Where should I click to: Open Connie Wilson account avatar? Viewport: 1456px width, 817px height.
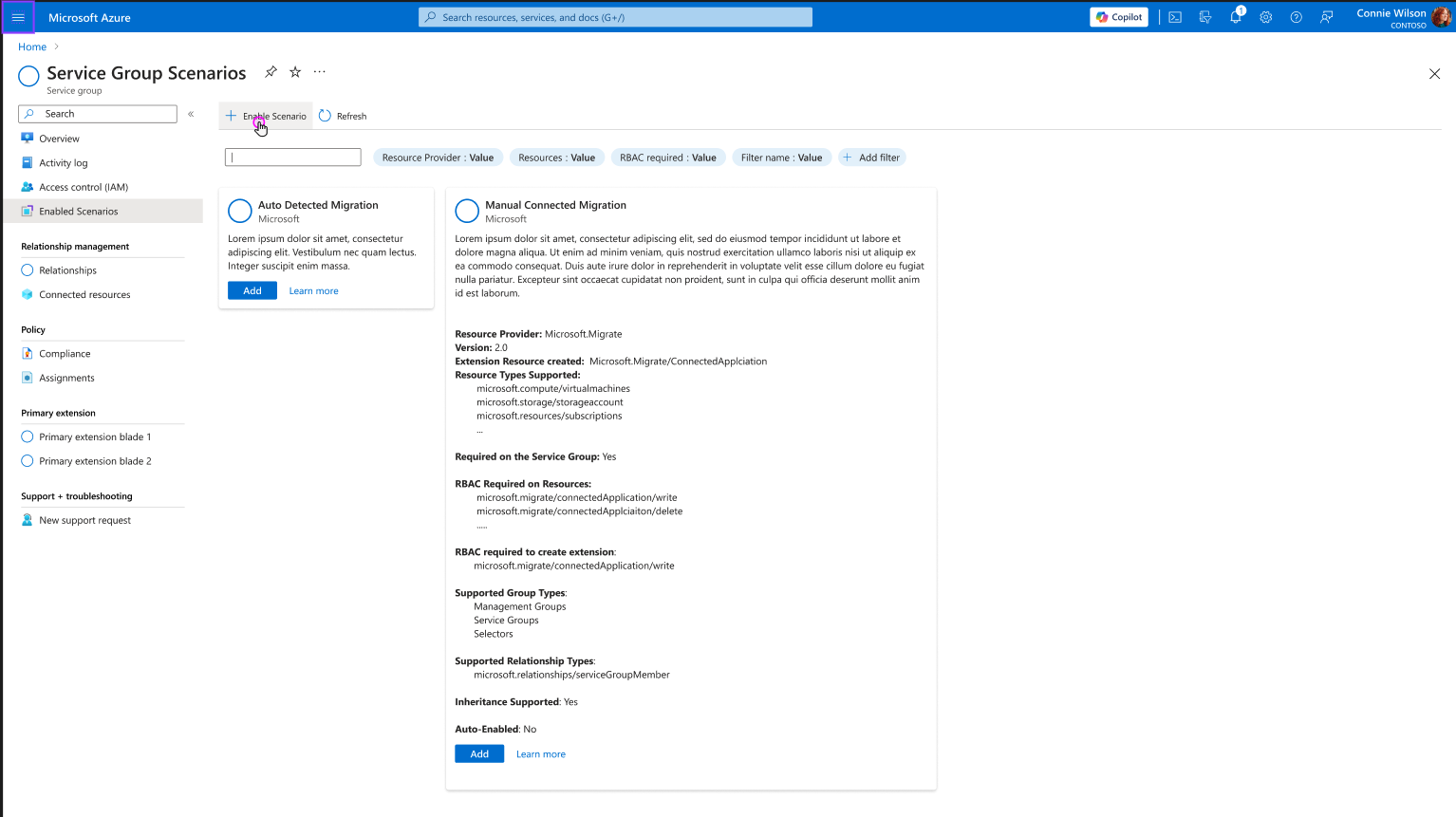[x=1441, y=17]
